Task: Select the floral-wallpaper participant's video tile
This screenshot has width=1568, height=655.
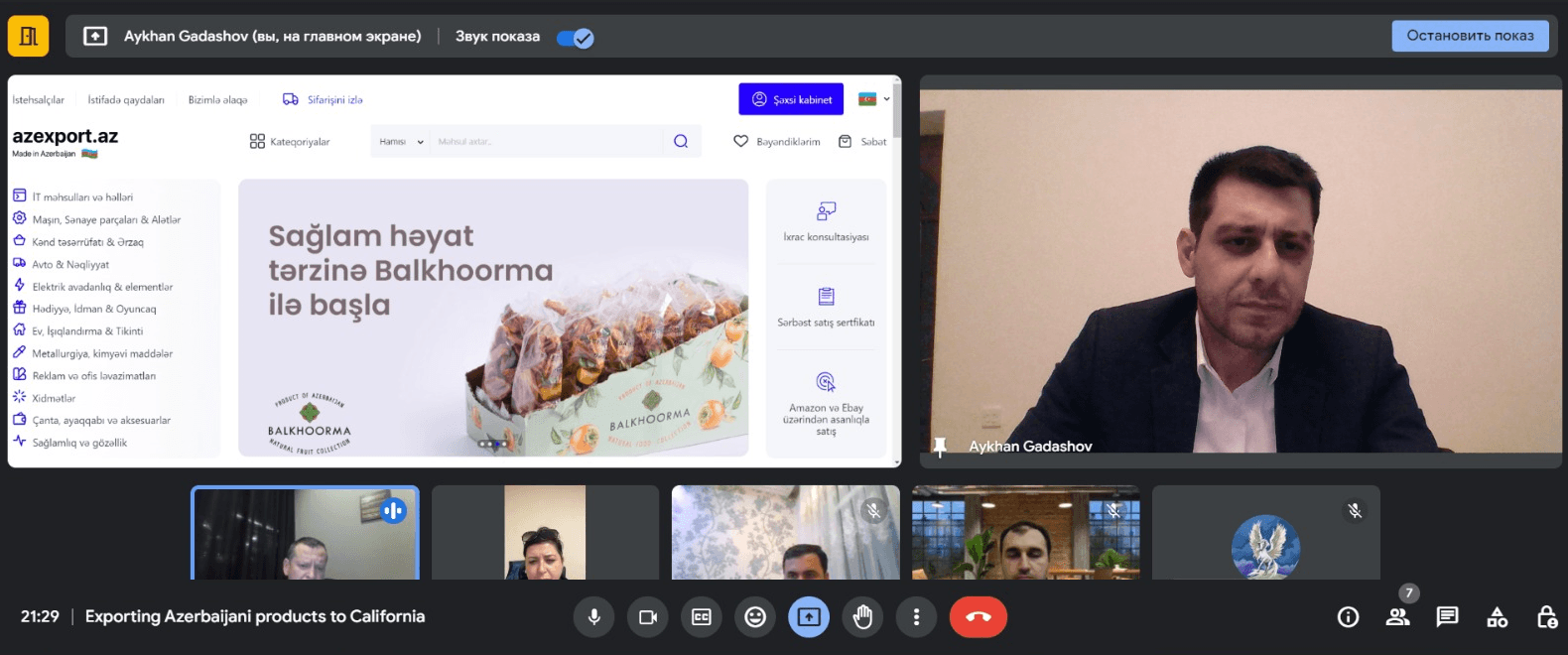Action: coord(785,533)
